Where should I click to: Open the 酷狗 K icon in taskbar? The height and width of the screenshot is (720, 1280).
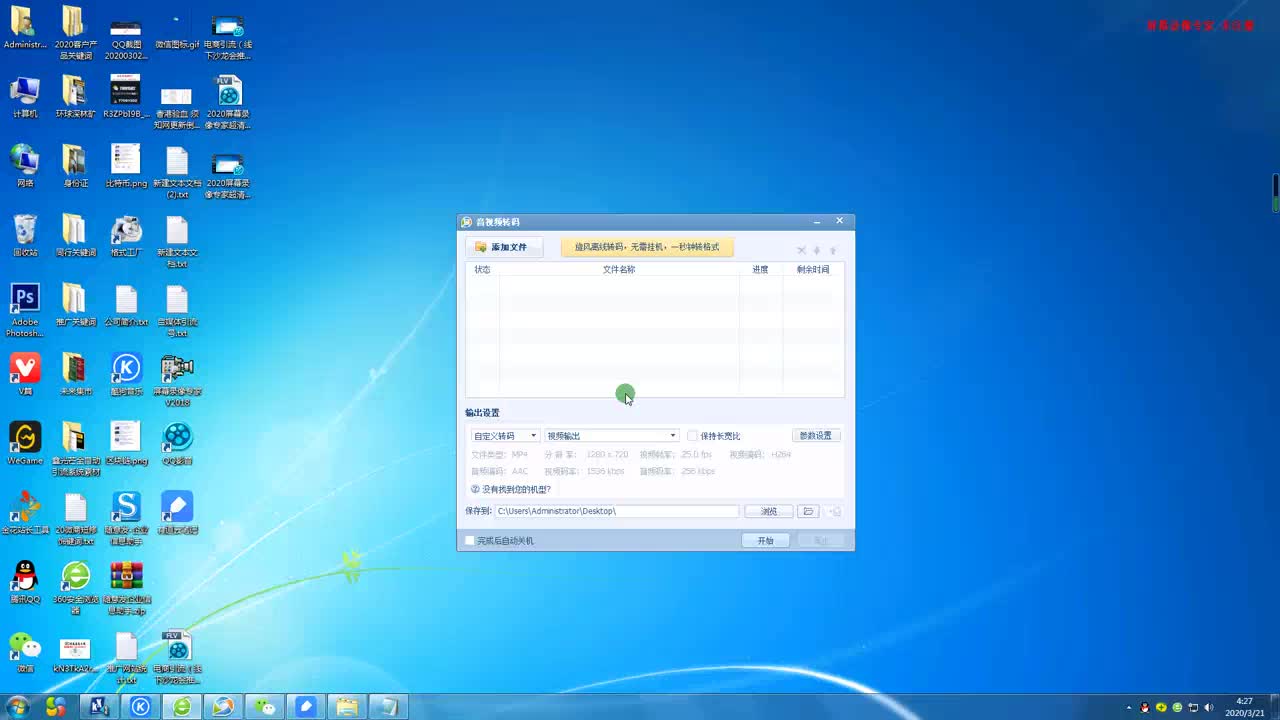(141, 707)
